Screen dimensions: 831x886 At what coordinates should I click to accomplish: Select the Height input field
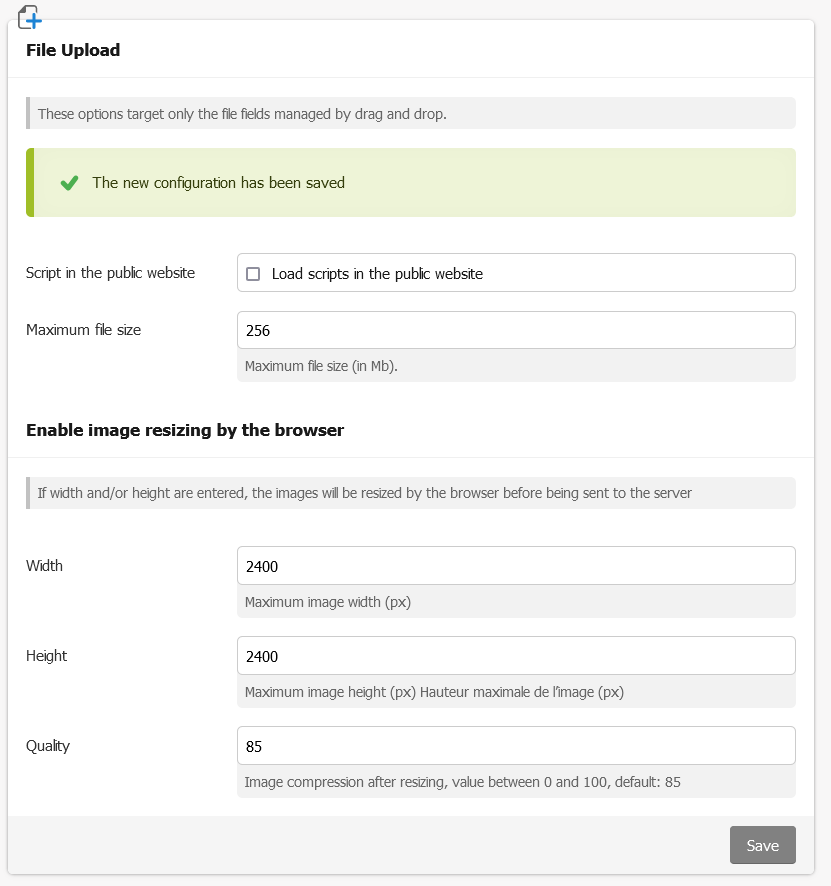516,656
